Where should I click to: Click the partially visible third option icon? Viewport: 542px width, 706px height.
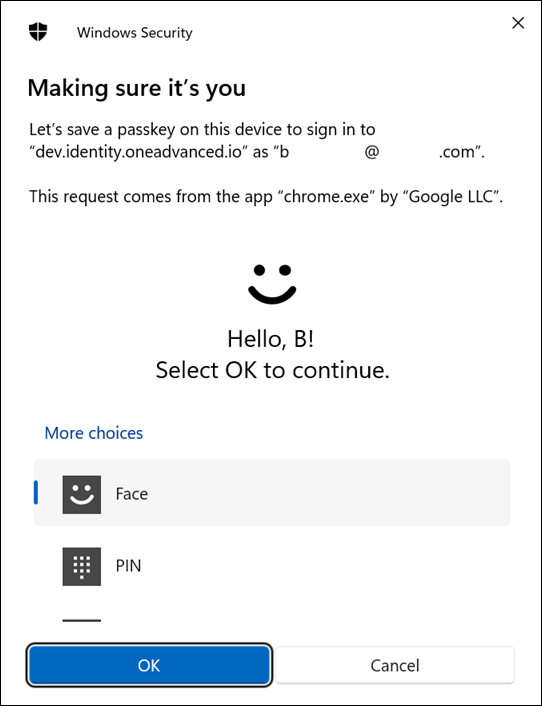pos(81,620)
